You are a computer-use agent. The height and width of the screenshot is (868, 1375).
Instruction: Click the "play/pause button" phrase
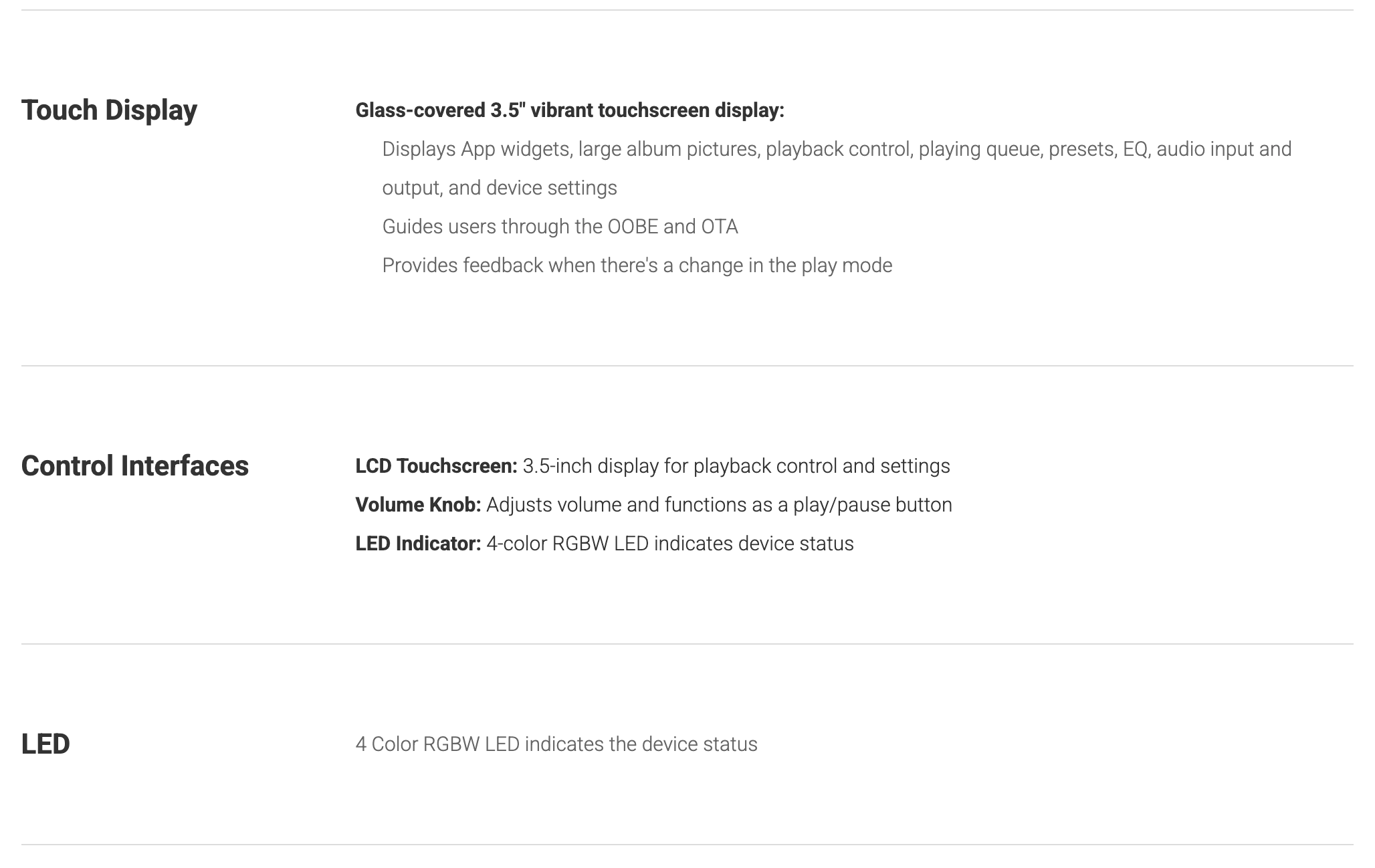tap(872, 505)
